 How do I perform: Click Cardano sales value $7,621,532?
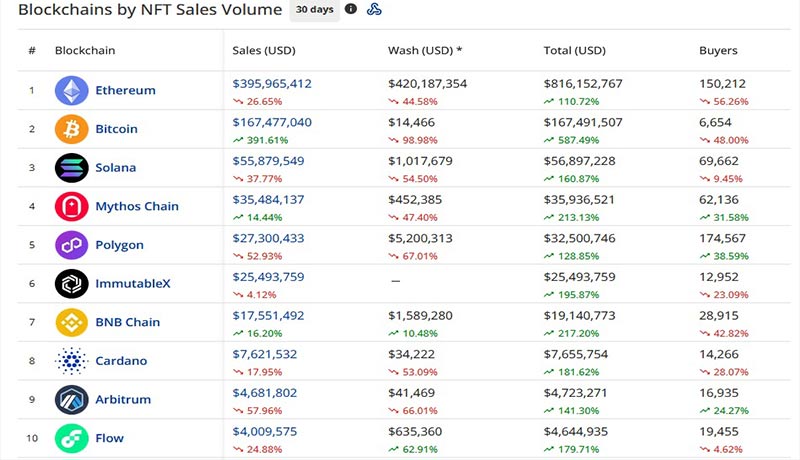pos(265,354)
